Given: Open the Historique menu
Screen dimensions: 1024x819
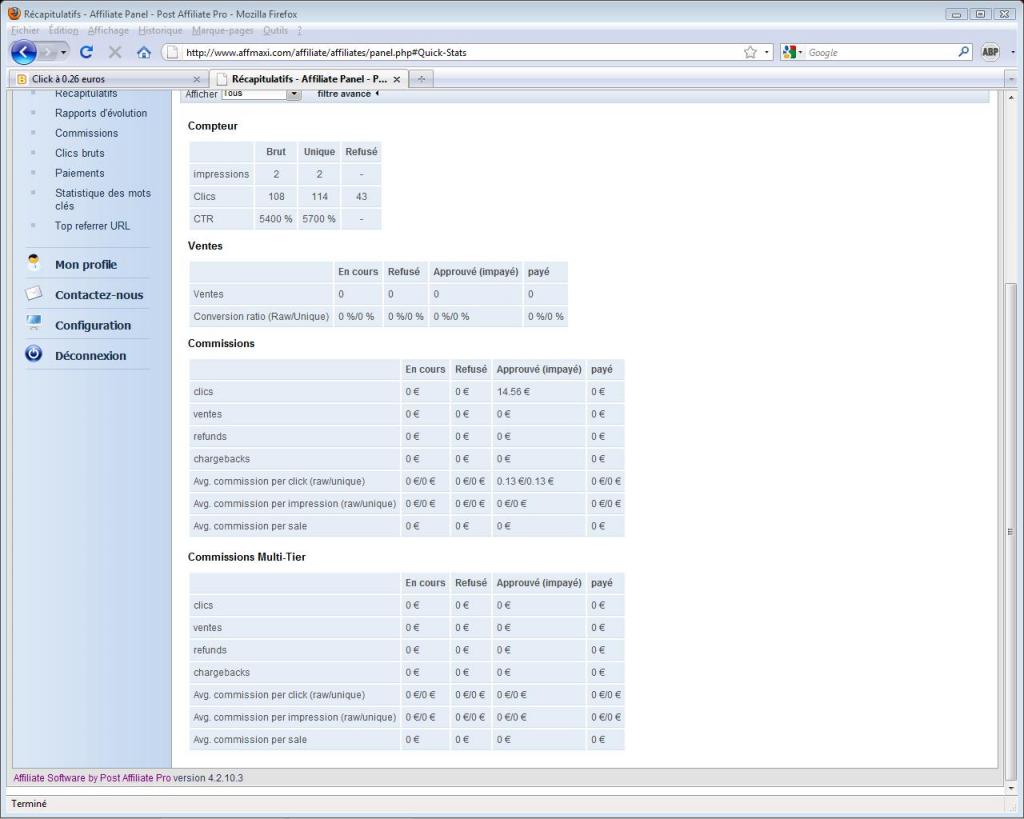Looking at the screenshot, I should coord(161,30).
